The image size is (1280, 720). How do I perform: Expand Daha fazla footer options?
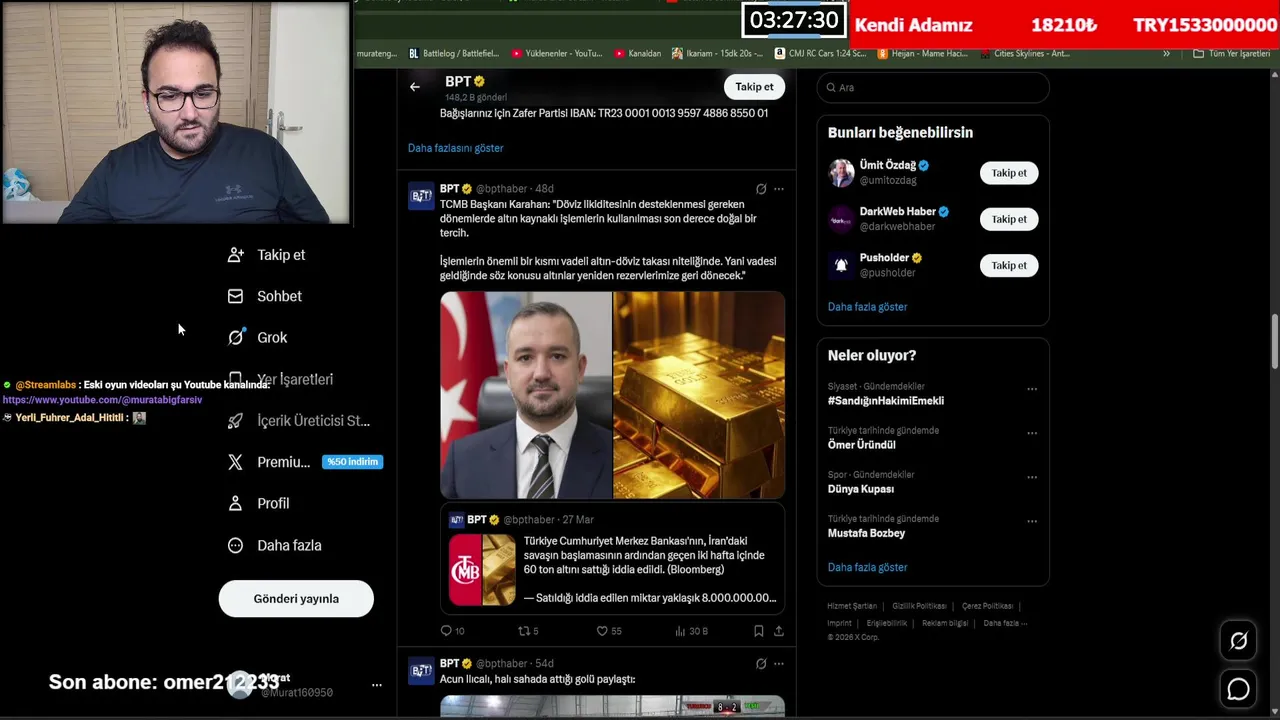[1005, 623]
